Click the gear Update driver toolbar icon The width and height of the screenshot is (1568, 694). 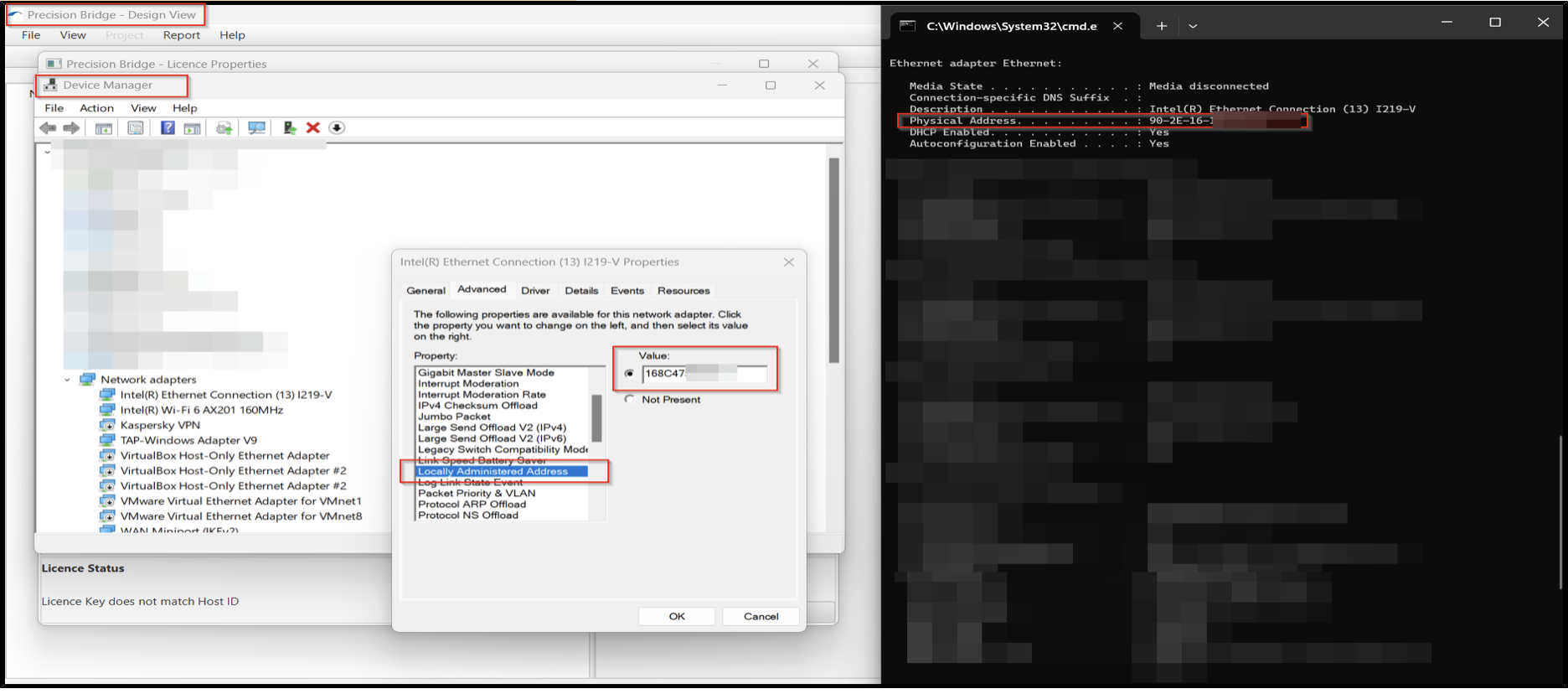tap(224, 127)
